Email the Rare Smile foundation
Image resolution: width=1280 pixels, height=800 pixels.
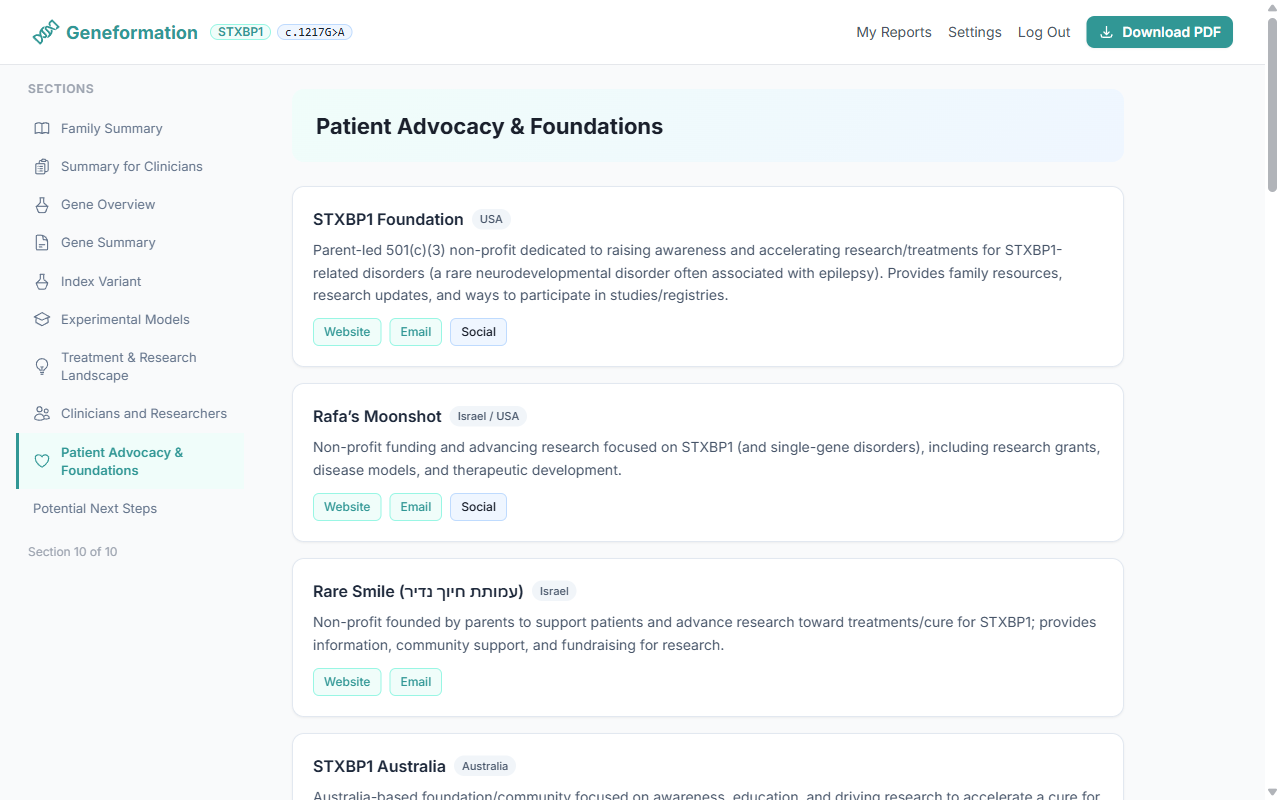pos(415,681)
